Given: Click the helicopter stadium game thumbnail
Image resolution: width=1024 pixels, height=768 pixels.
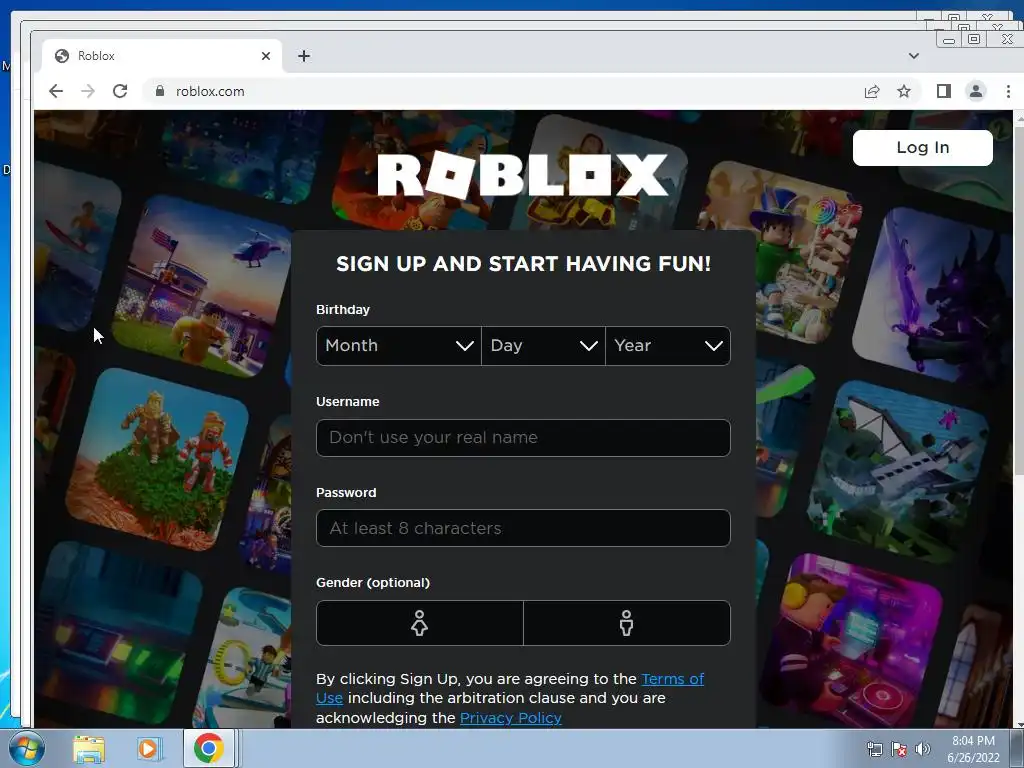Looking at the screenshot, I should coord(202,286).
